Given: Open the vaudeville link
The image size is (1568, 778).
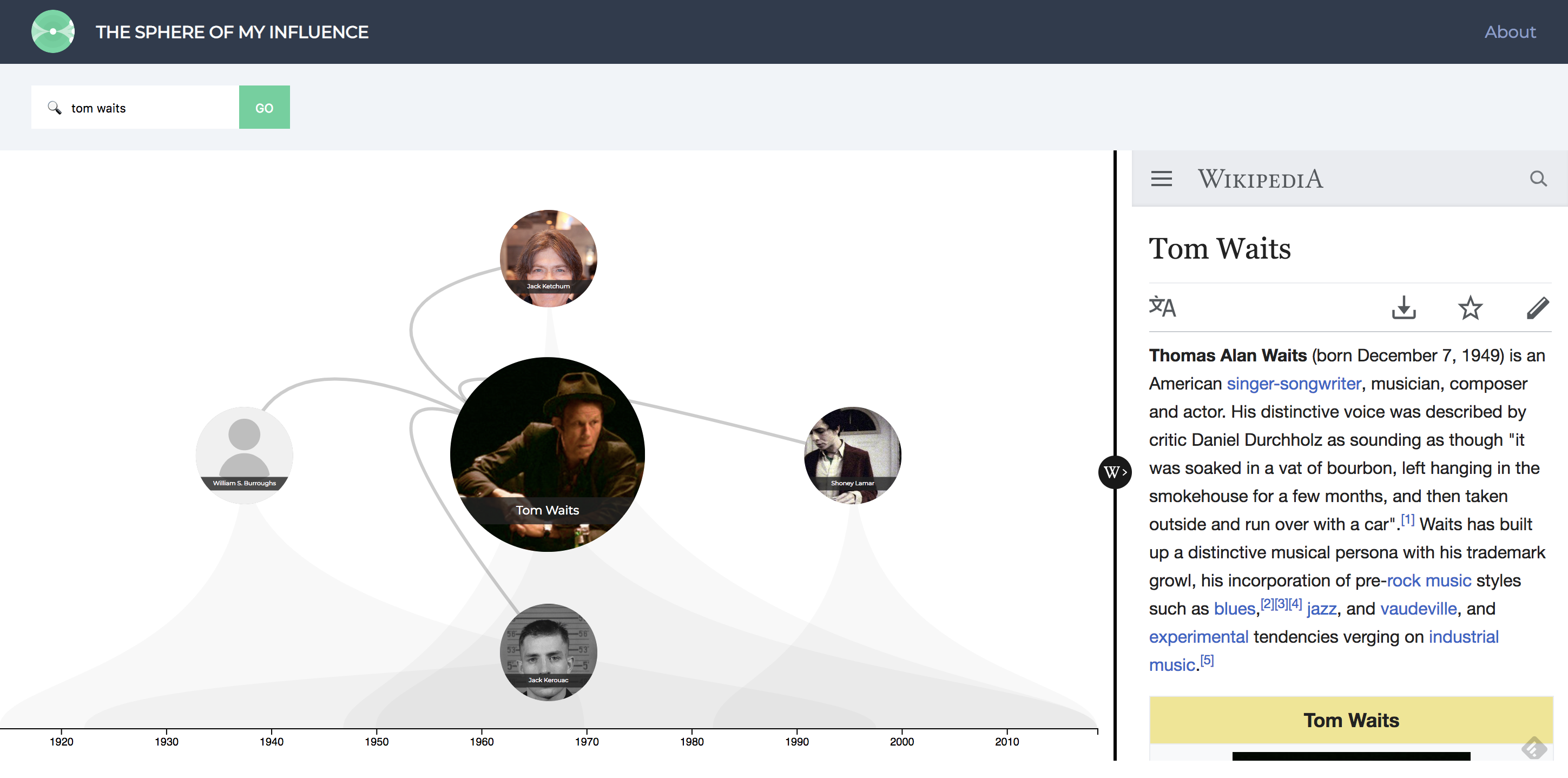Looking at the screenshot, I should pos(1418,609).
